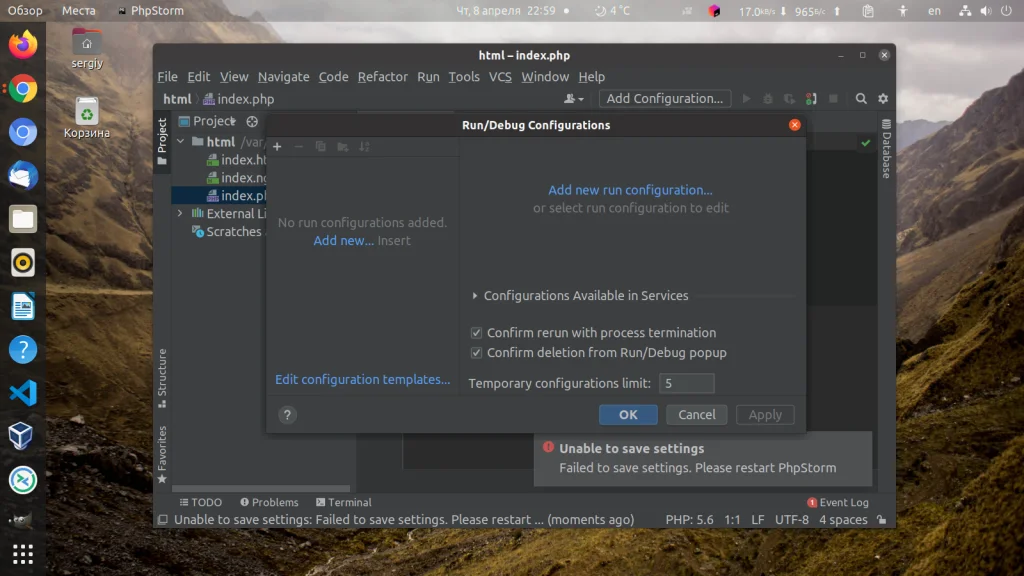1024x576 pixels.
Task: Enable Confirm rerun with process termination
Action: coord(477,332)
